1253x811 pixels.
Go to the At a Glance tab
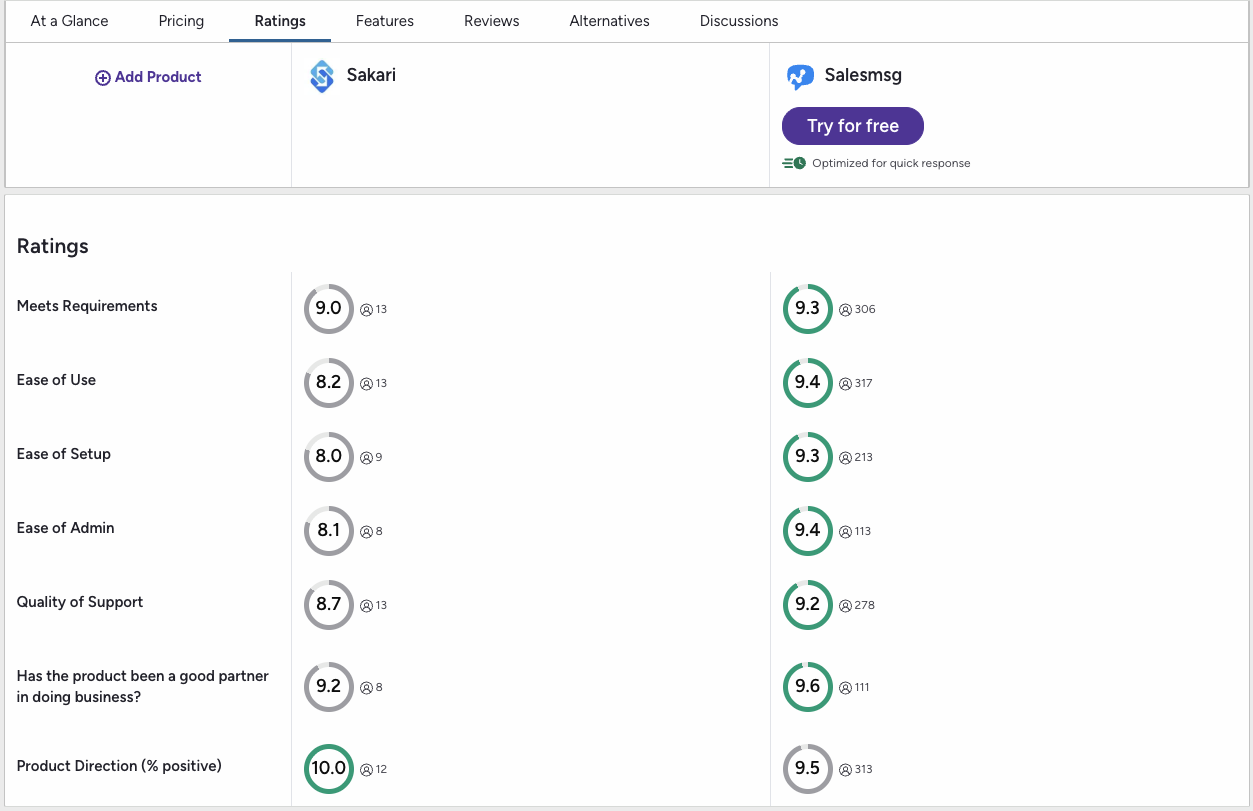click(x=69, y=20)
